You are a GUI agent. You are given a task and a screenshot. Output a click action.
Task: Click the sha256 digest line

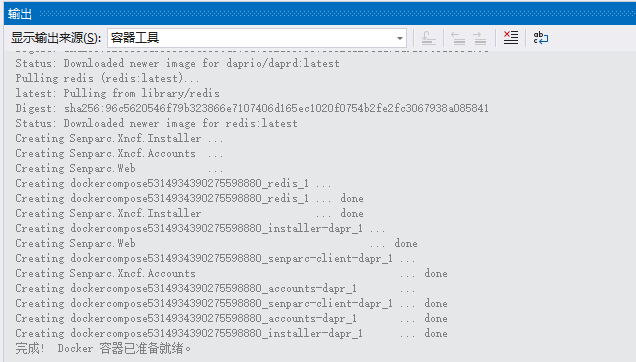[x=252, y=108]
